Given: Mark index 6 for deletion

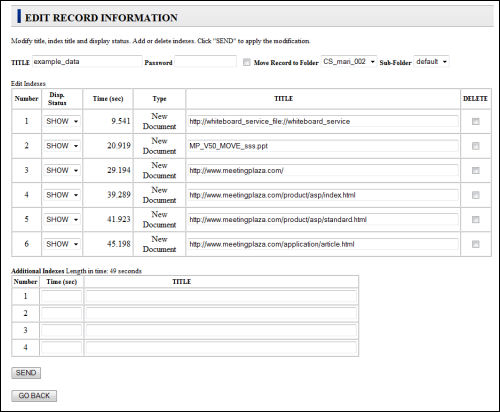Looking at the screenshot, I should (x=476, y=244).
